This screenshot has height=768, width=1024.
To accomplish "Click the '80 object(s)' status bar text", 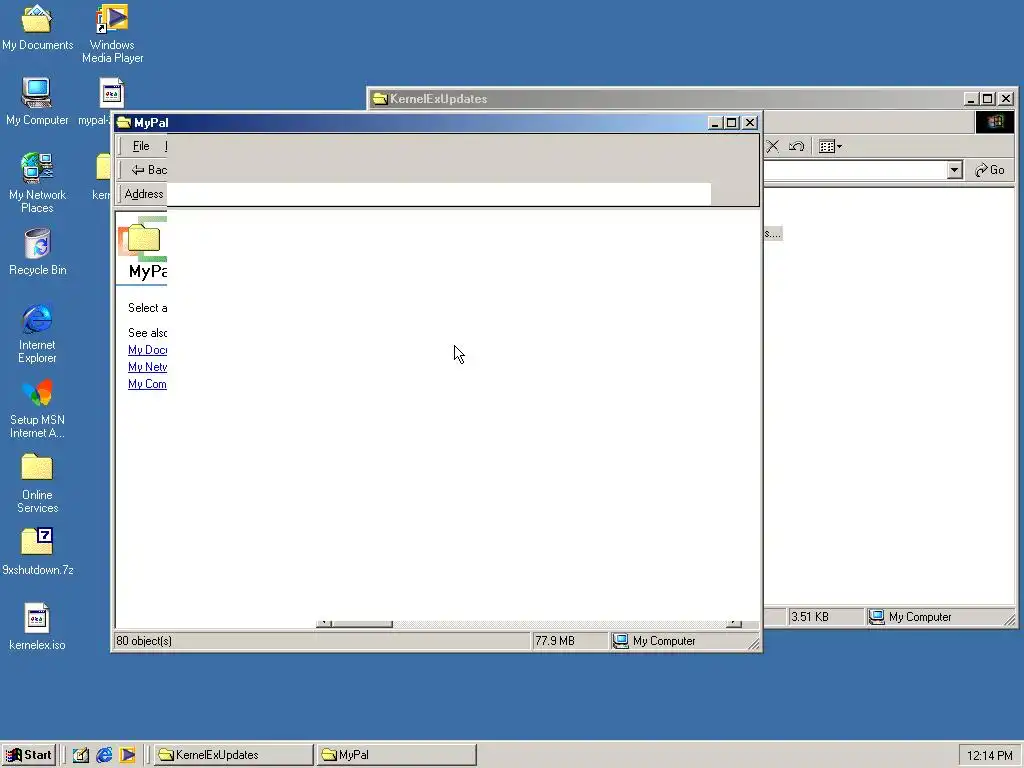I will point(144,641).
